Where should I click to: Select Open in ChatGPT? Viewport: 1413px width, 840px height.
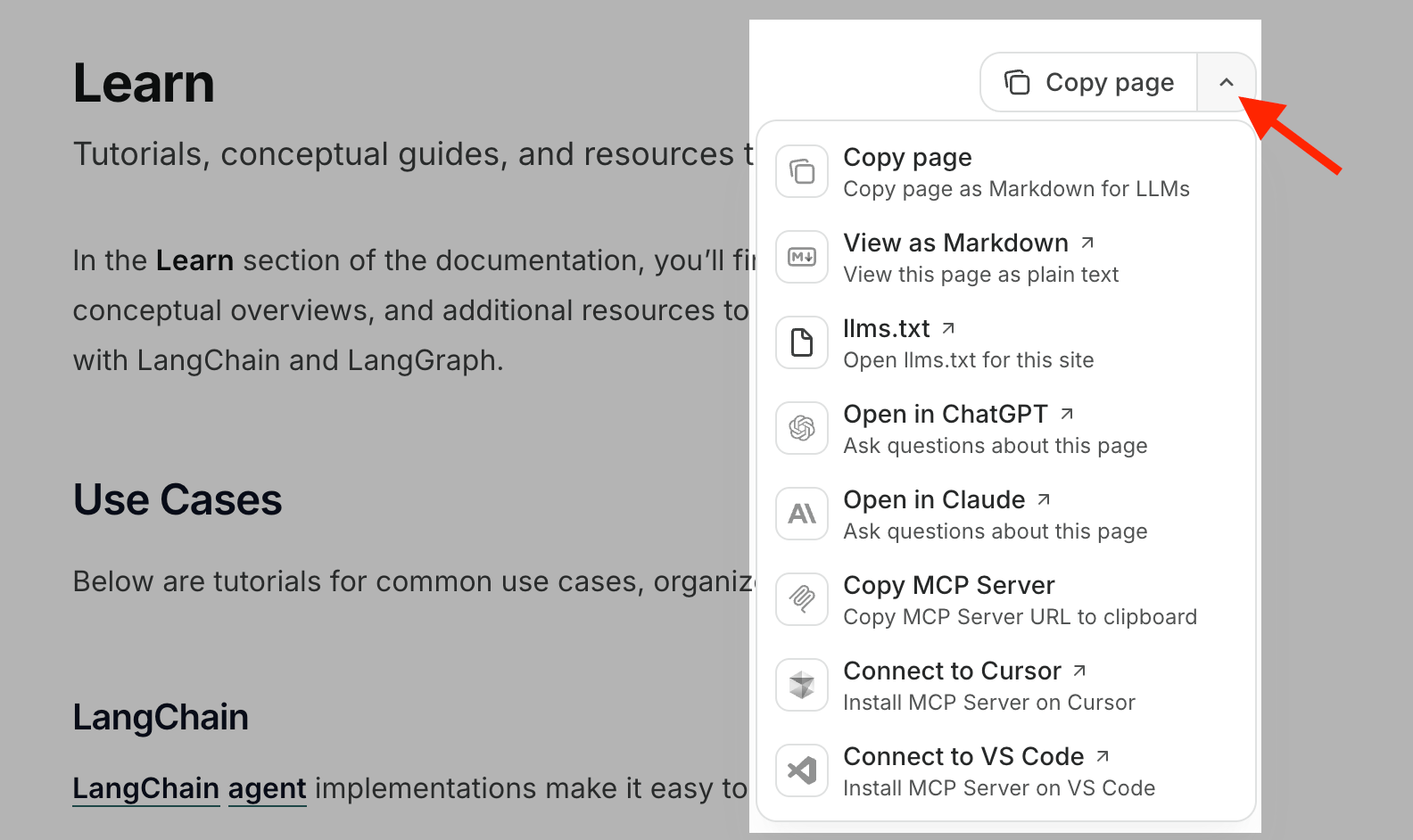(1006, 428)
